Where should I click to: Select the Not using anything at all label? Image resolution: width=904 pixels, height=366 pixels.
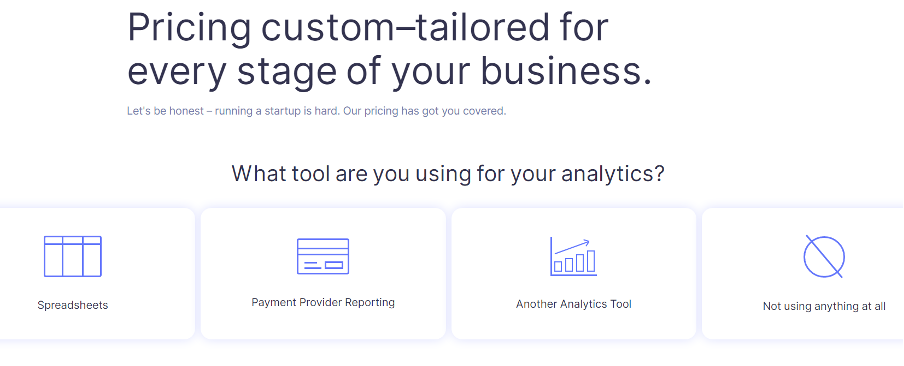[x=824, y=307]
